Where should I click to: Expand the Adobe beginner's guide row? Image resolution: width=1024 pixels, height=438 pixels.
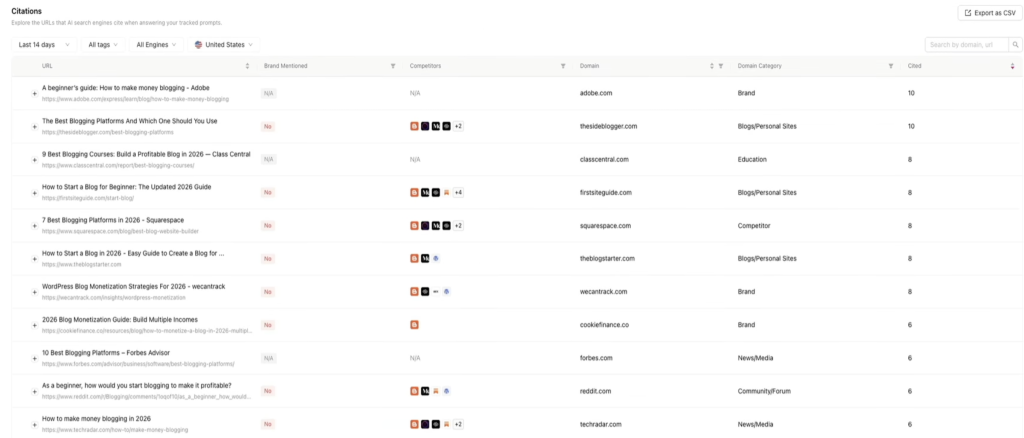[35, 93]
